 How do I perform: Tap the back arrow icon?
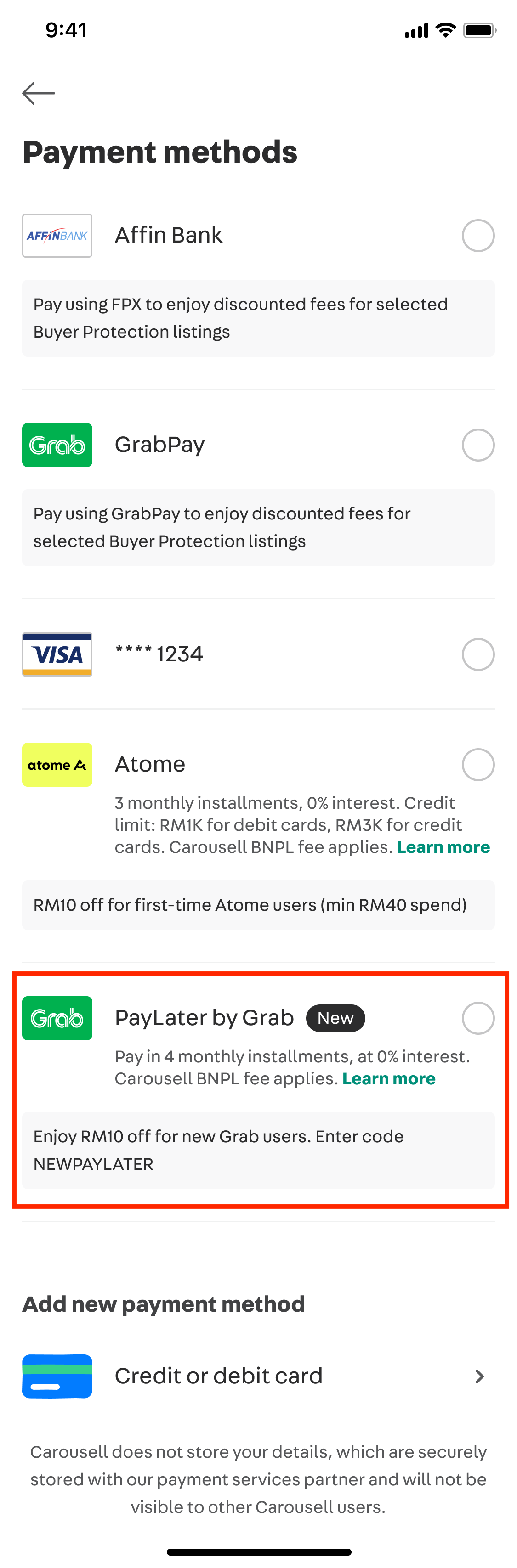[x=38, y=93]
